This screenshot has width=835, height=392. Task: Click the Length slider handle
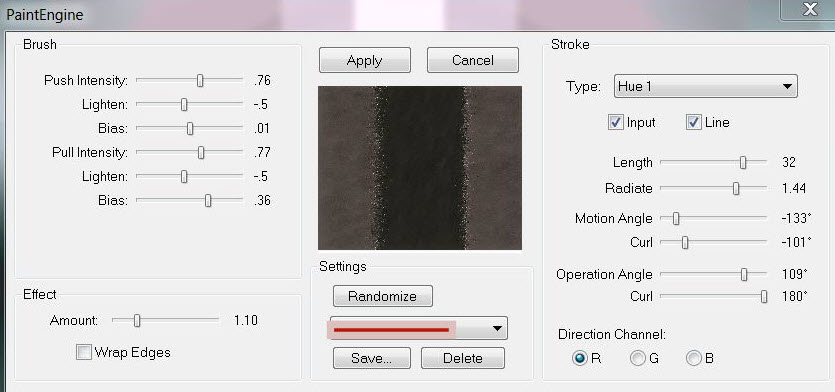point(743,162)
